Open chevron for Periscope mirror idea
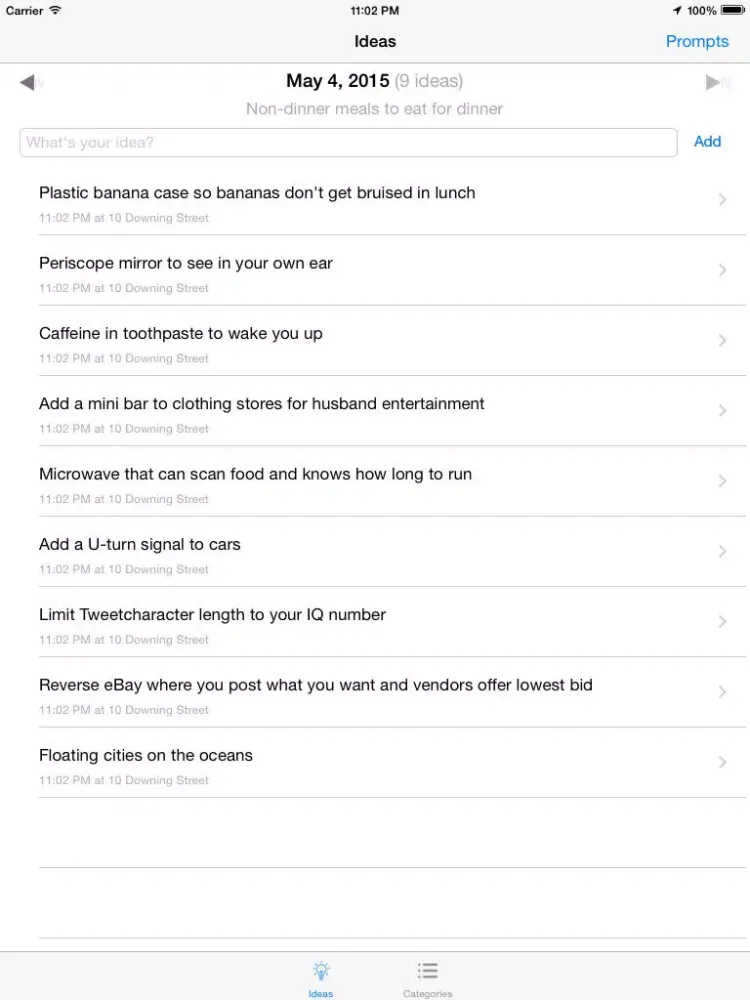 pos(722,270)
